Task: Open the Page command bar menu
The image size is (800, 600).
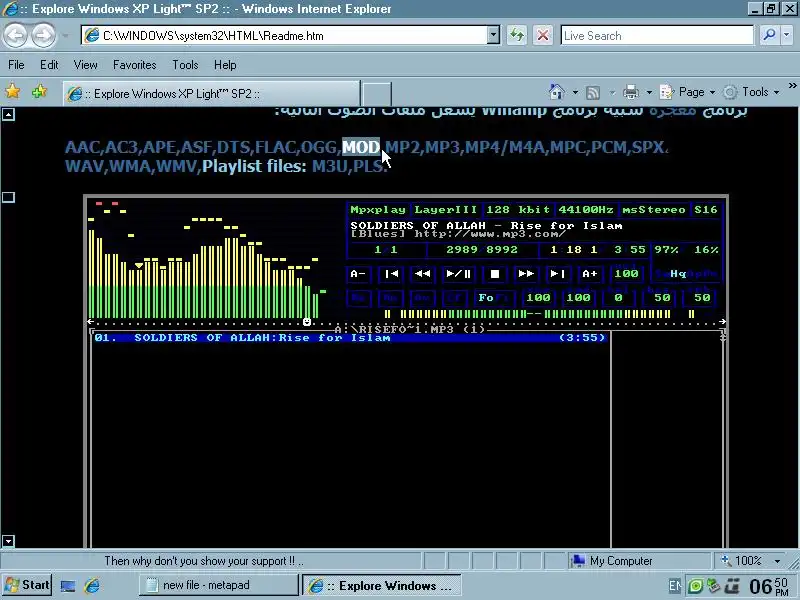Action: pyautogui.click(x=687, y=92)
